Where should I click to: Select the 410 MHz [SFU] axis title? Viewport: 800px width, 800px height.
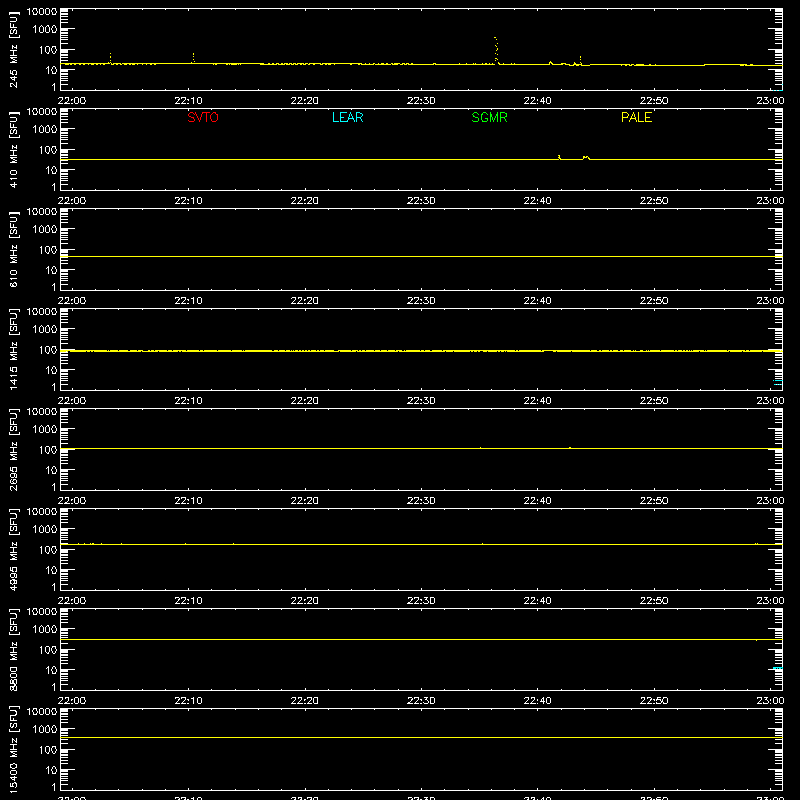(13, 149)
